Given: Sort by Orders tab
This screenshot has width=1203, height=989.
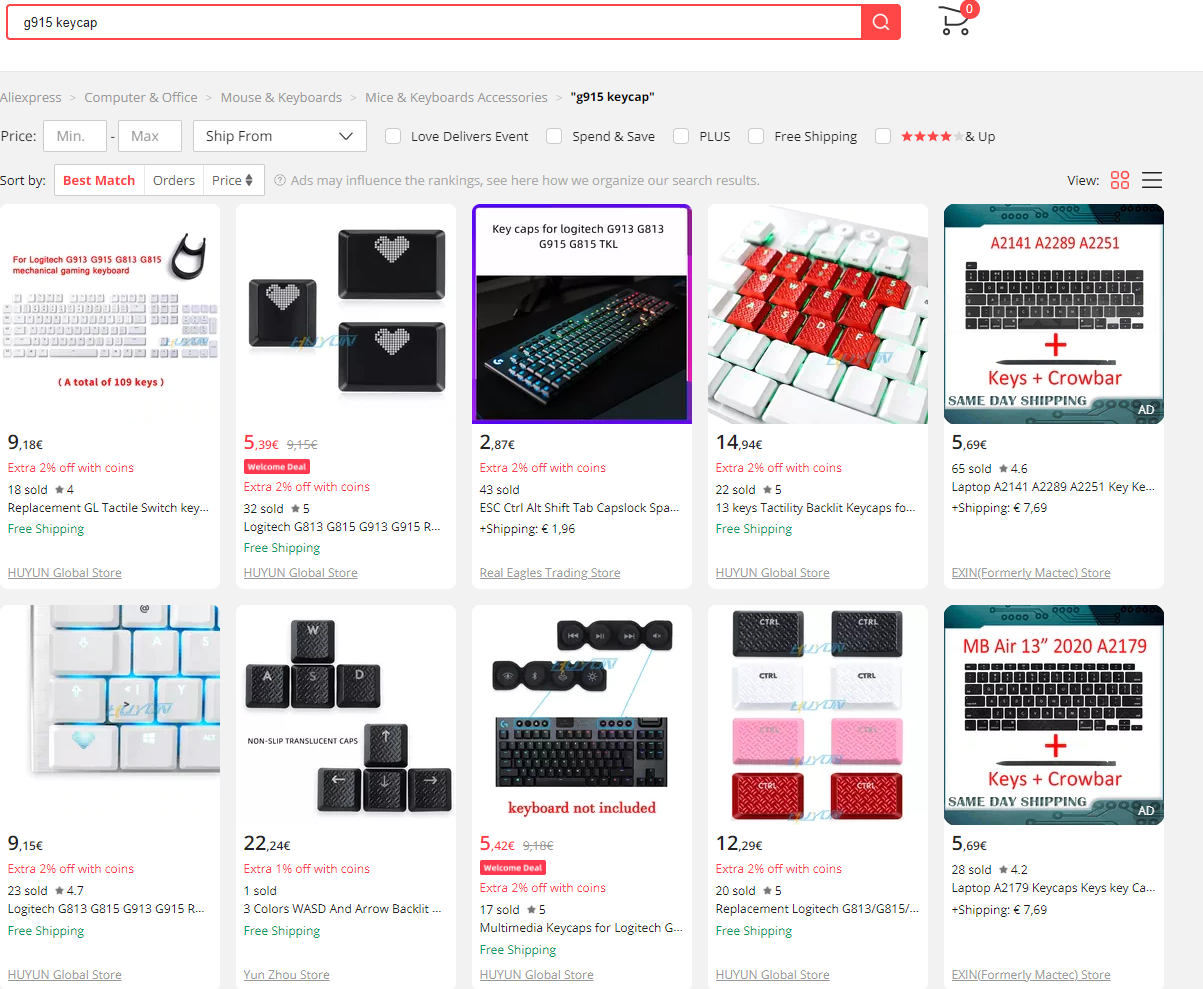Looking at the screenshot, I should click(x=174, y=180).
